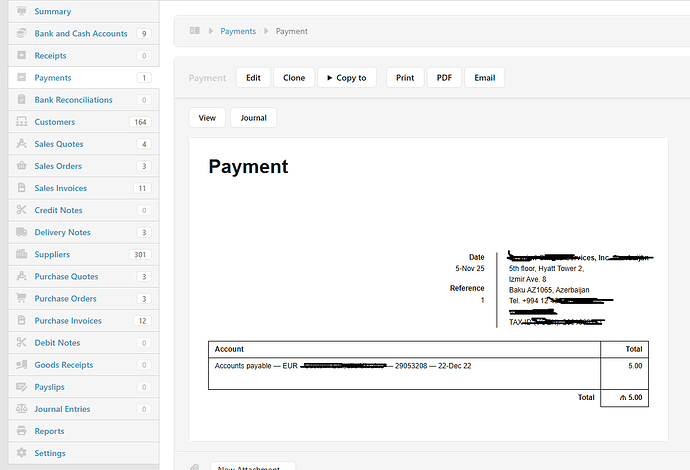Open the Payslips link
Viewport: 690px width, 470px height.
(49, 387)
